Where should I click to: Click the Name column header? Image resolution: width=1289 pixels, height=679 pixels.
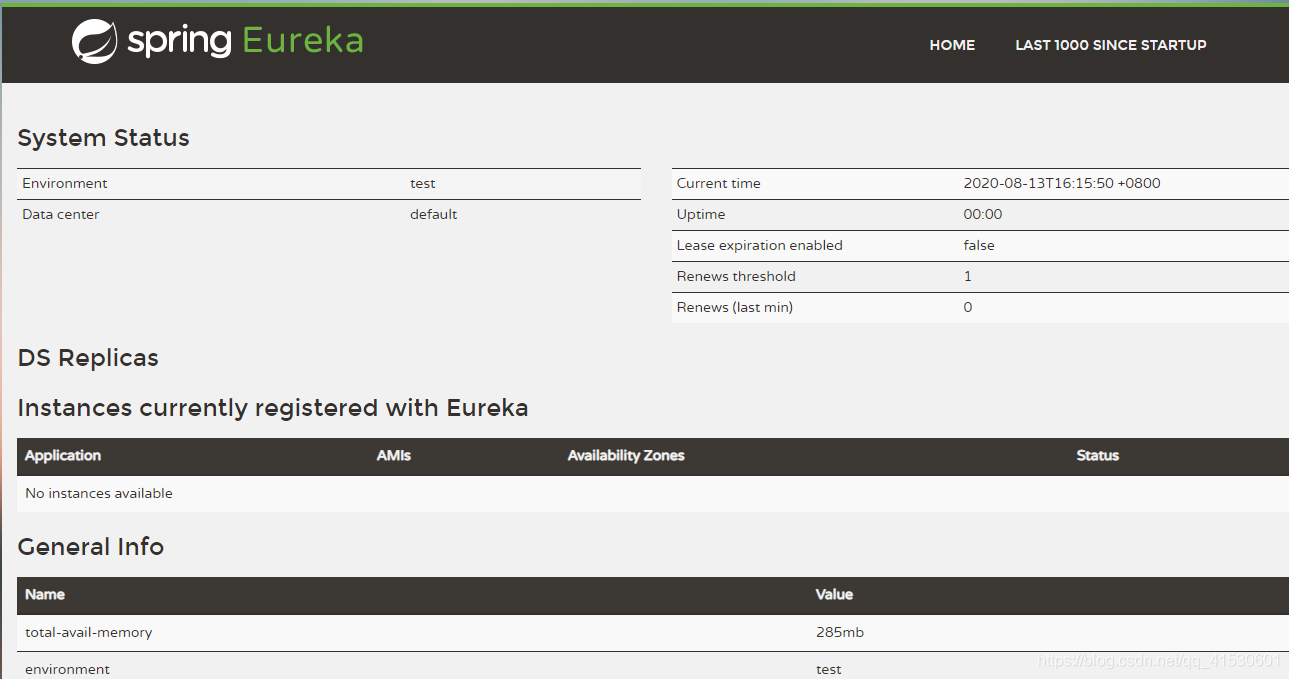tap(45, 595)
